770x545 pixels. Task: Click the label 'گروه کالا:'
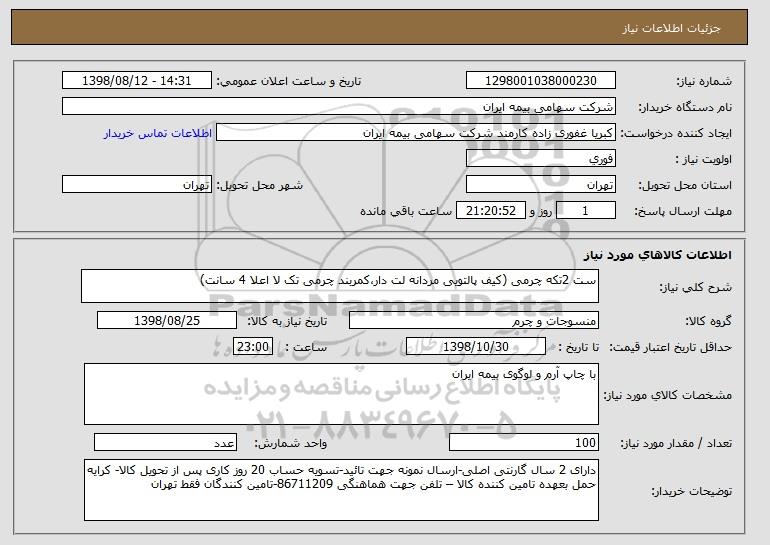click(708, 322)
